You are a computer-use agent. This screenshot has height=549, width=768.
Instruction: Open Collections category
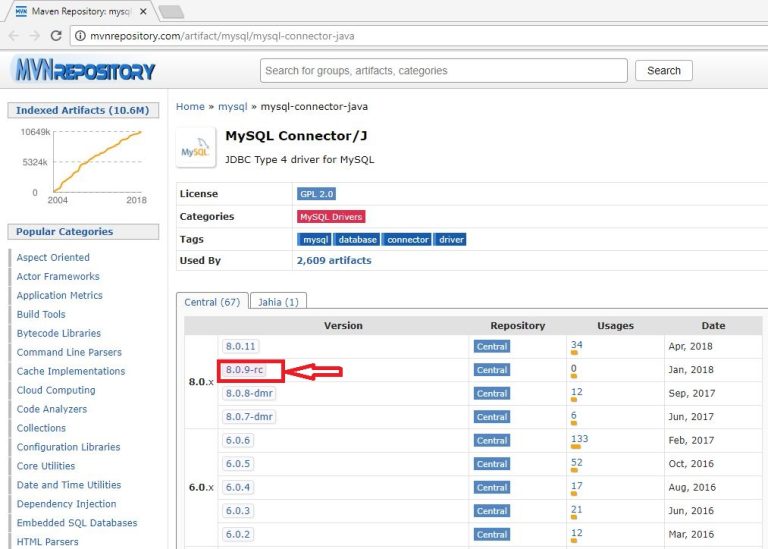(x=41, y=428)
